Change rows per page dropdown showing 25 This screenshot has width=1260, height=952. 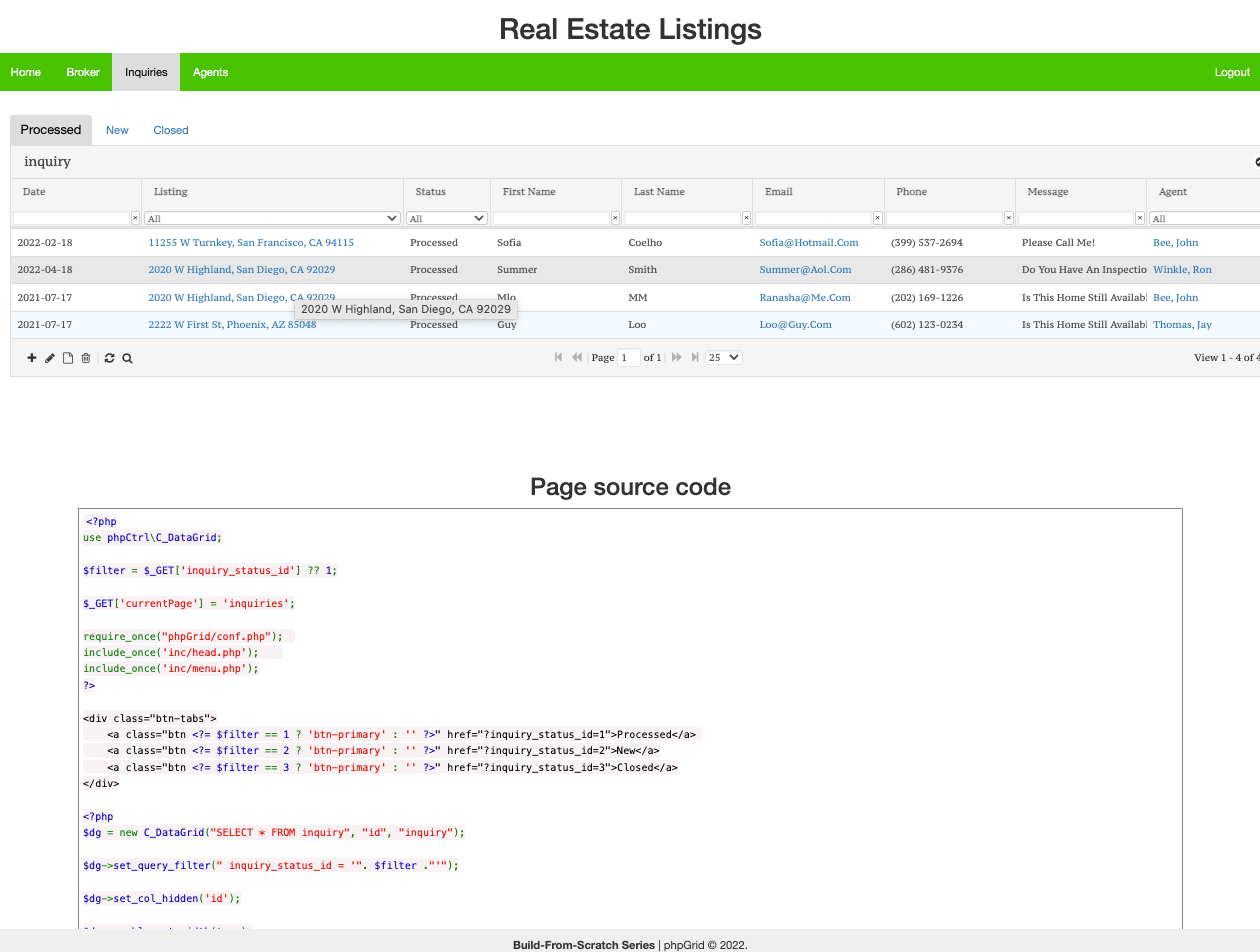tap(724, 357)
